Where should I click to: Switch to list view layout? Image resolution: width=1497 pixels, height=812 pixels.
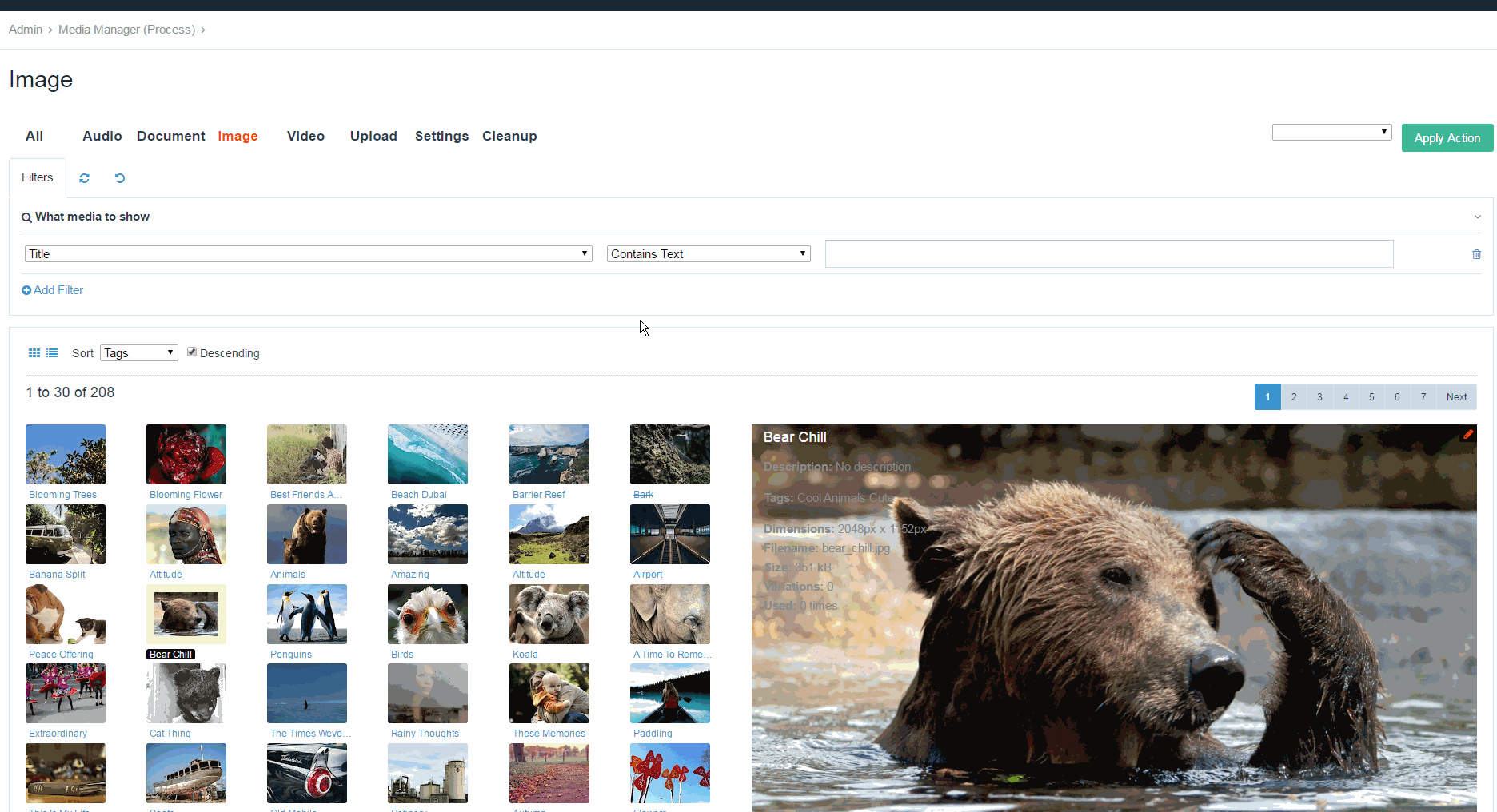tap(51, 352)
